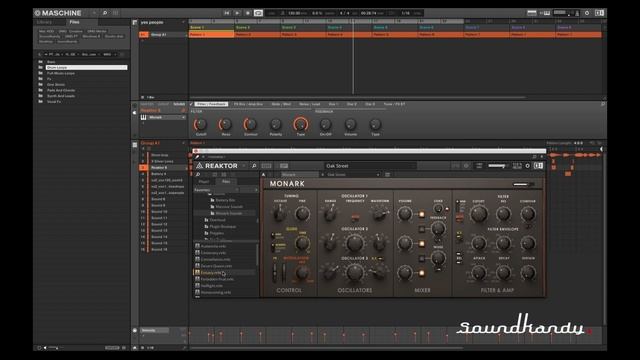Click the Maschine record button
The height and width of the screenshot is (360, 640).
tap(248, 13)
